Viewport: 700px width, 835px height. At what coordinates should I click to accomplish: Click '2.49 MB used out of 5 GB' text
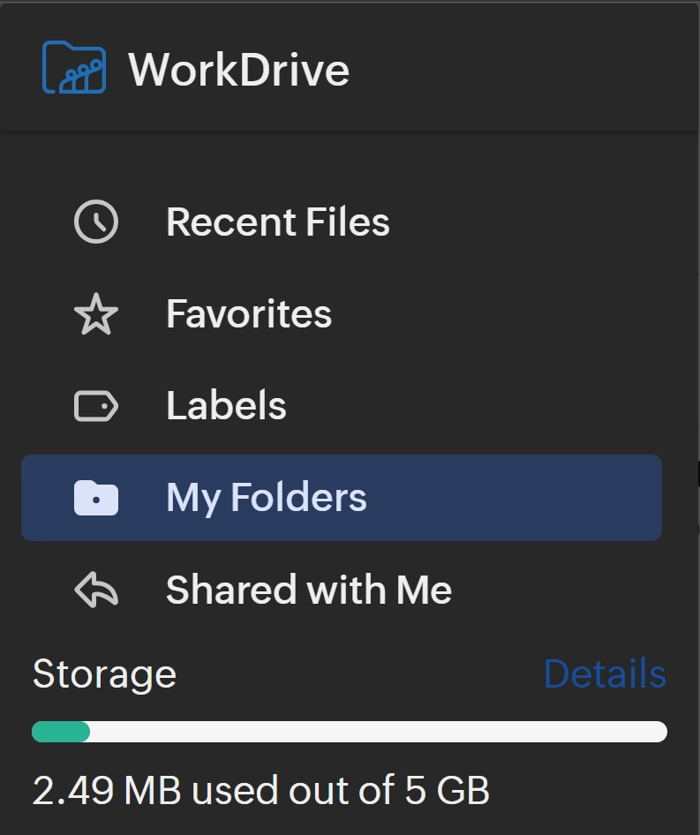(x=261, y=790)
